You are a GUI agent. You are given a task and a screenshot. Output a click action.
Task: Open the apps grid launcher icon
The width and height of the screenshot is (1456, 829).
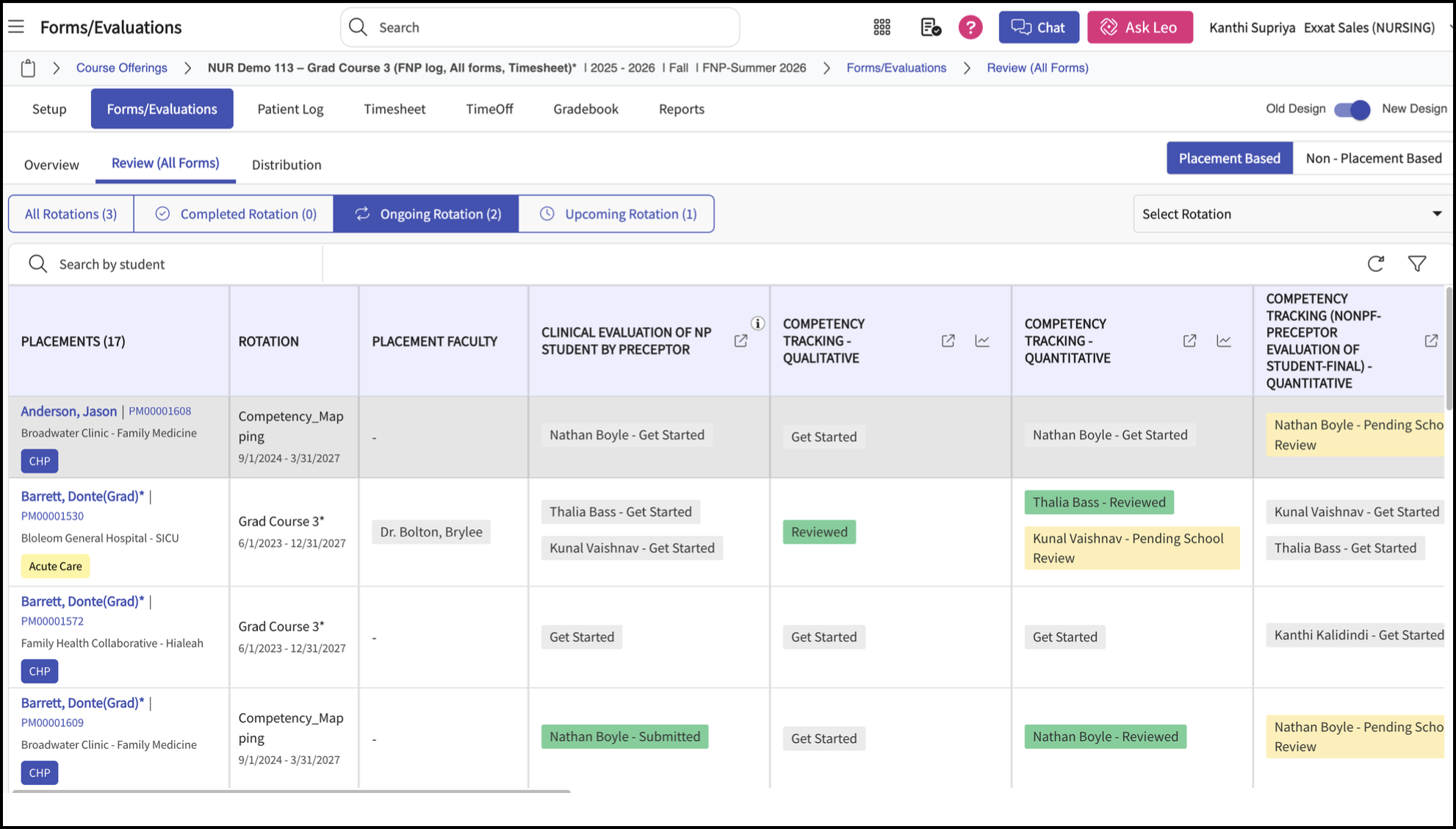pos(882,27)
